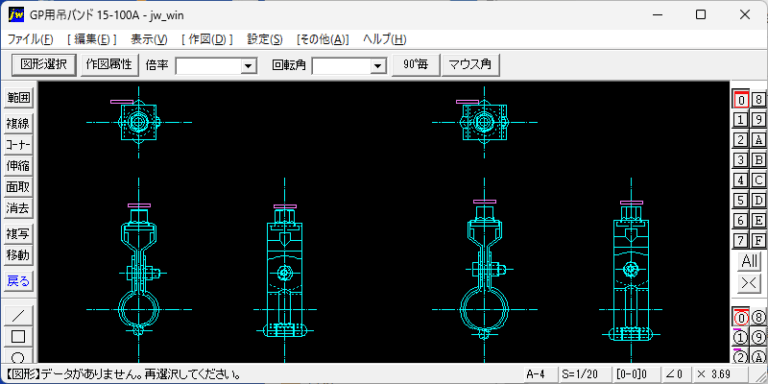Viewport: 768px width, 384px height.
Task: Toggle layer E square button
Action: [x=758, y=220]
